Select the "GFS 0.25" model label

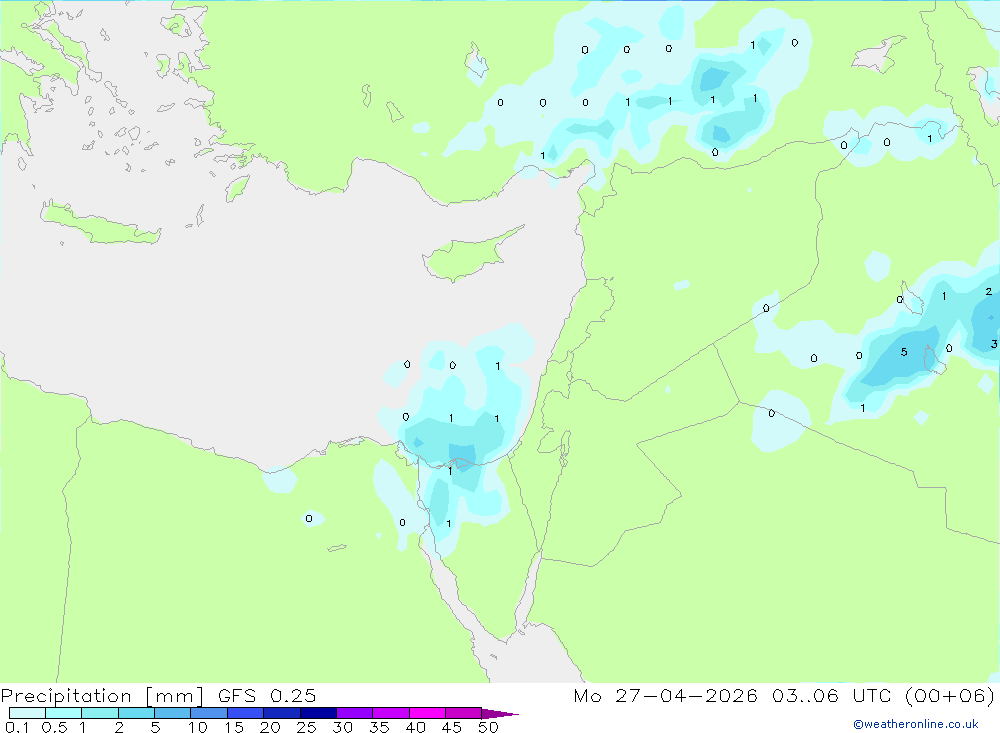tap(267, 696)
